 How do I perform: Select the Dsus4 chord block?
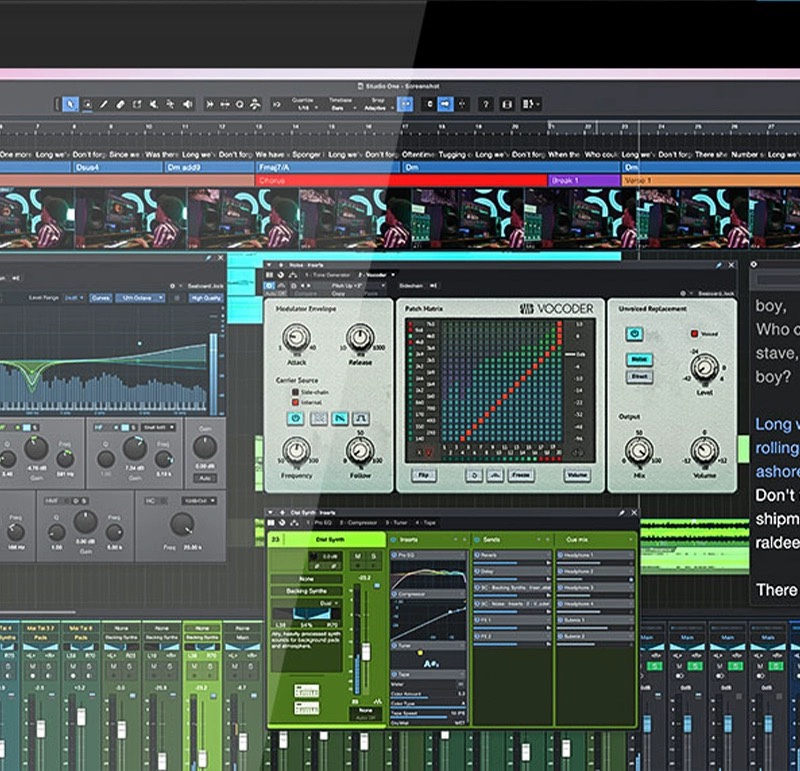(x=118, y=167)
